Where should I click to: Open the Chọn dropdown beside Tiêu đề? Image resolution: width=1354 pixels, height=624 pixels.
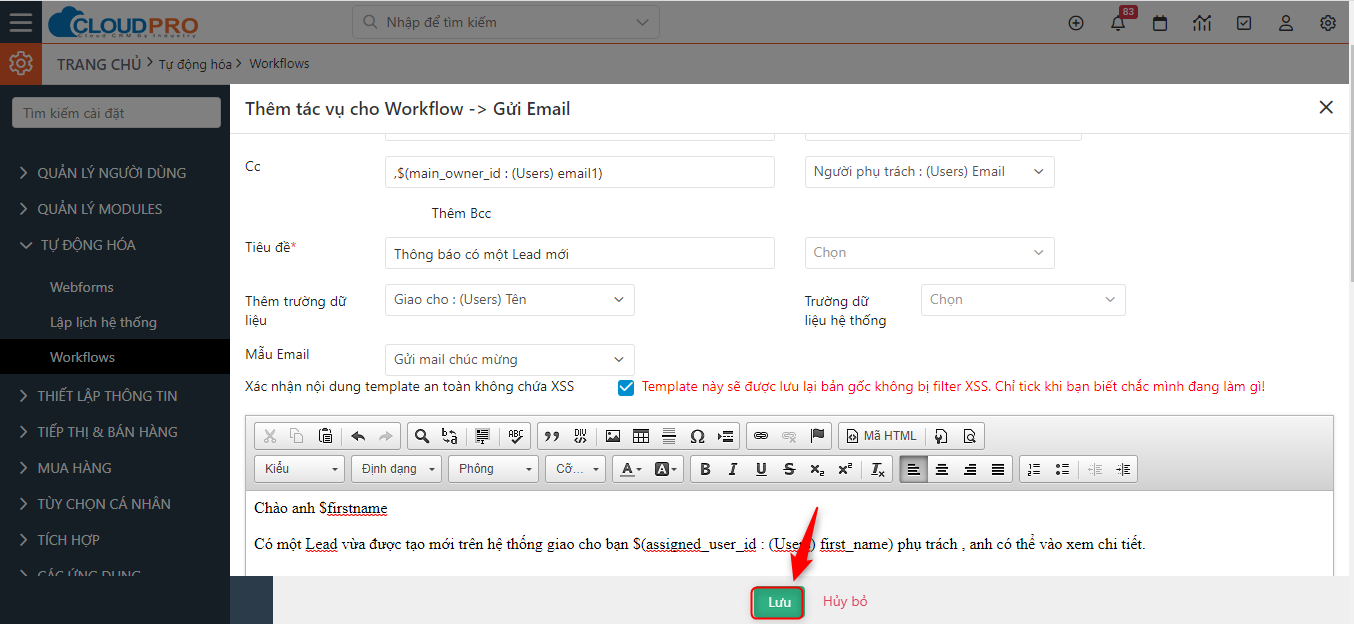[x=929, y=253]
